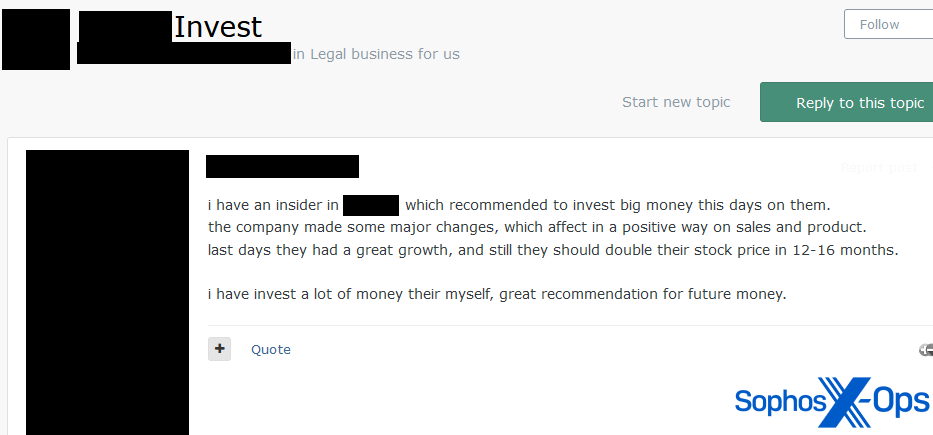Click the reaction icon at post's bottom right
Image resolution: width=933 pixels, height=435 pixels.
(925, 349)
